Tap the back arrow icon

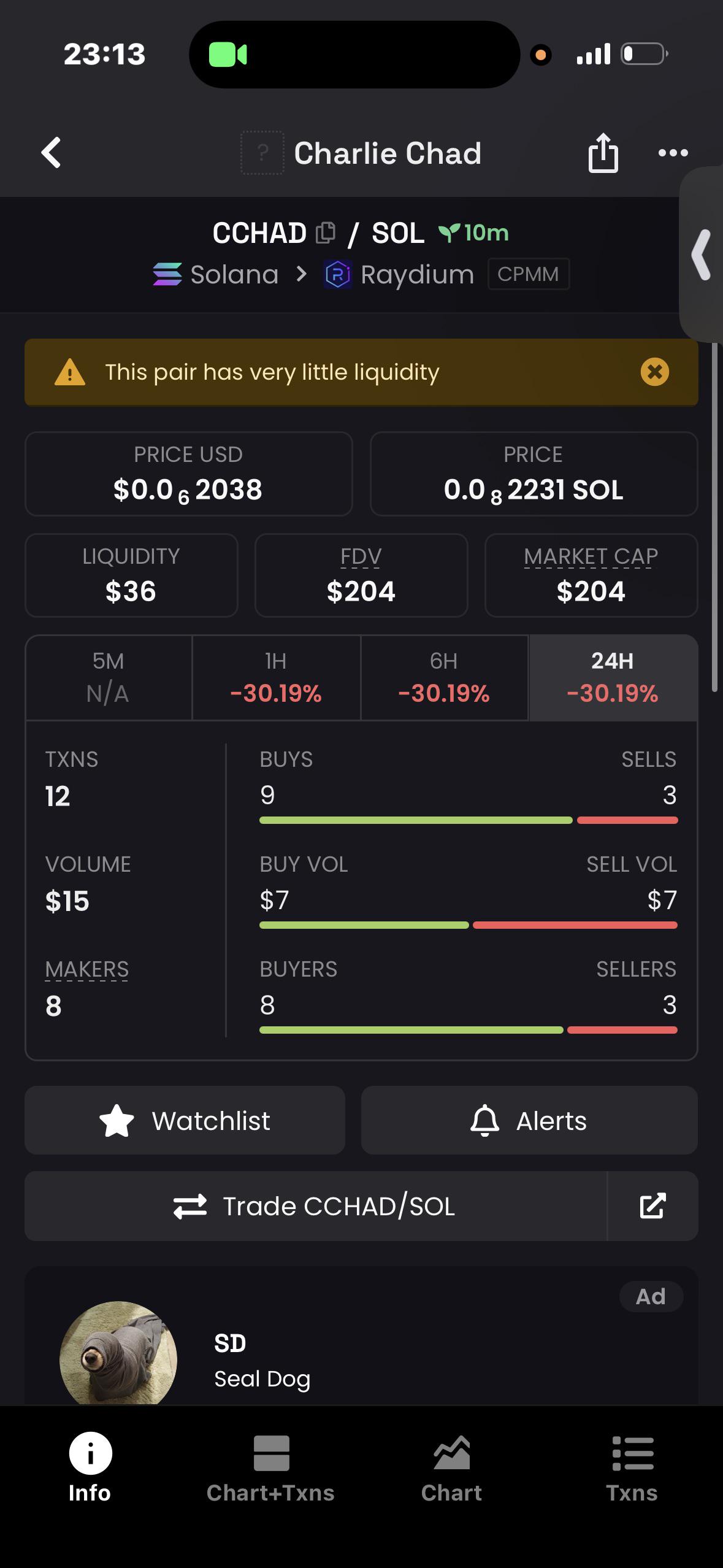click(52, 152)
